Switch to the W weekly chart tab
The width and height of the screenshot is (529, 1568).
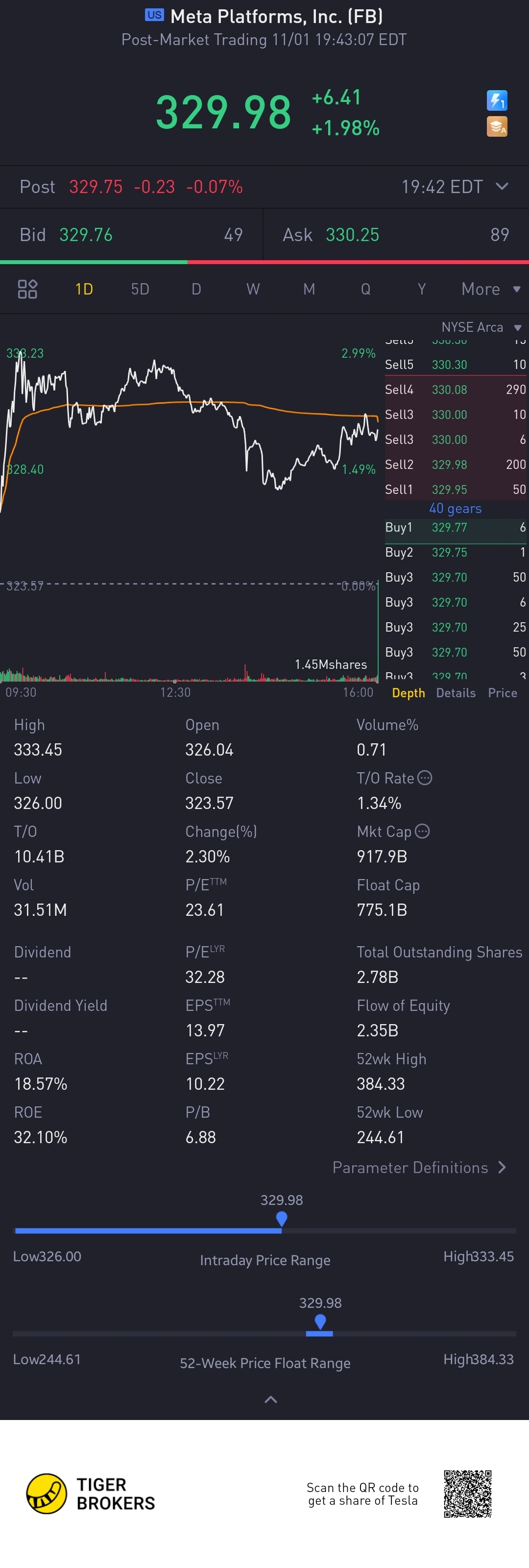coord(253,289)
